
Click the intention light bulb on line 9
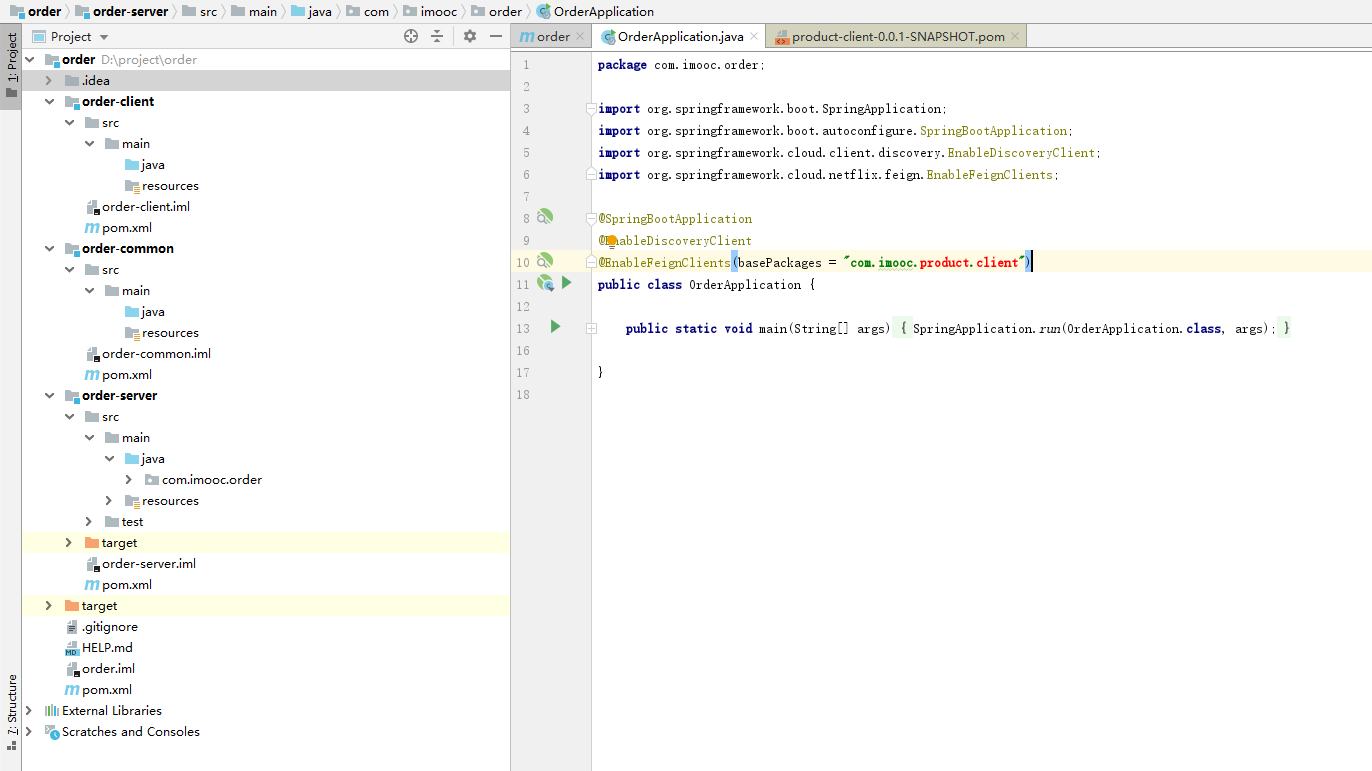click(x=610, y=240)
